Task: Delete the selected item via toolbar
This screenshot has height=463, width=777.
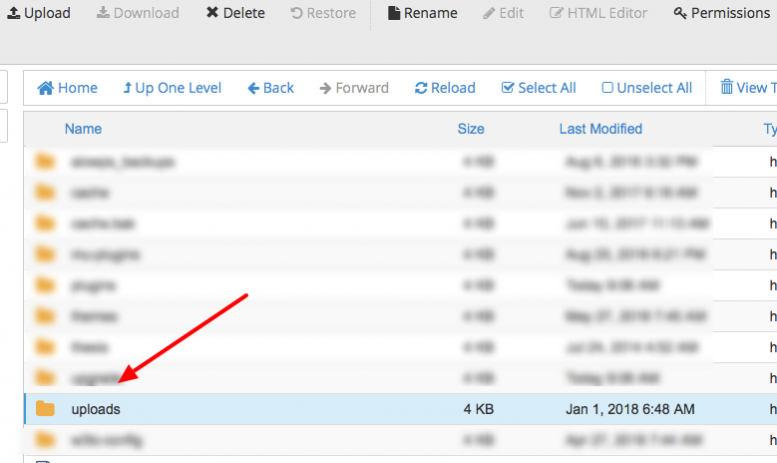Action: 235,13
